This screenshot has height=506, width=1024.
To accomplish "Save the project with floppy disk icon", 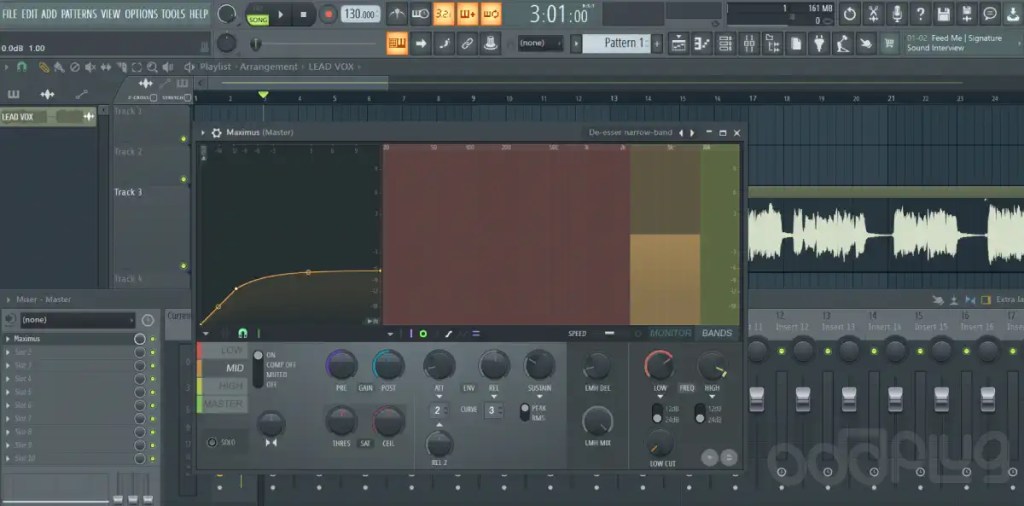I will pos(944,14).
